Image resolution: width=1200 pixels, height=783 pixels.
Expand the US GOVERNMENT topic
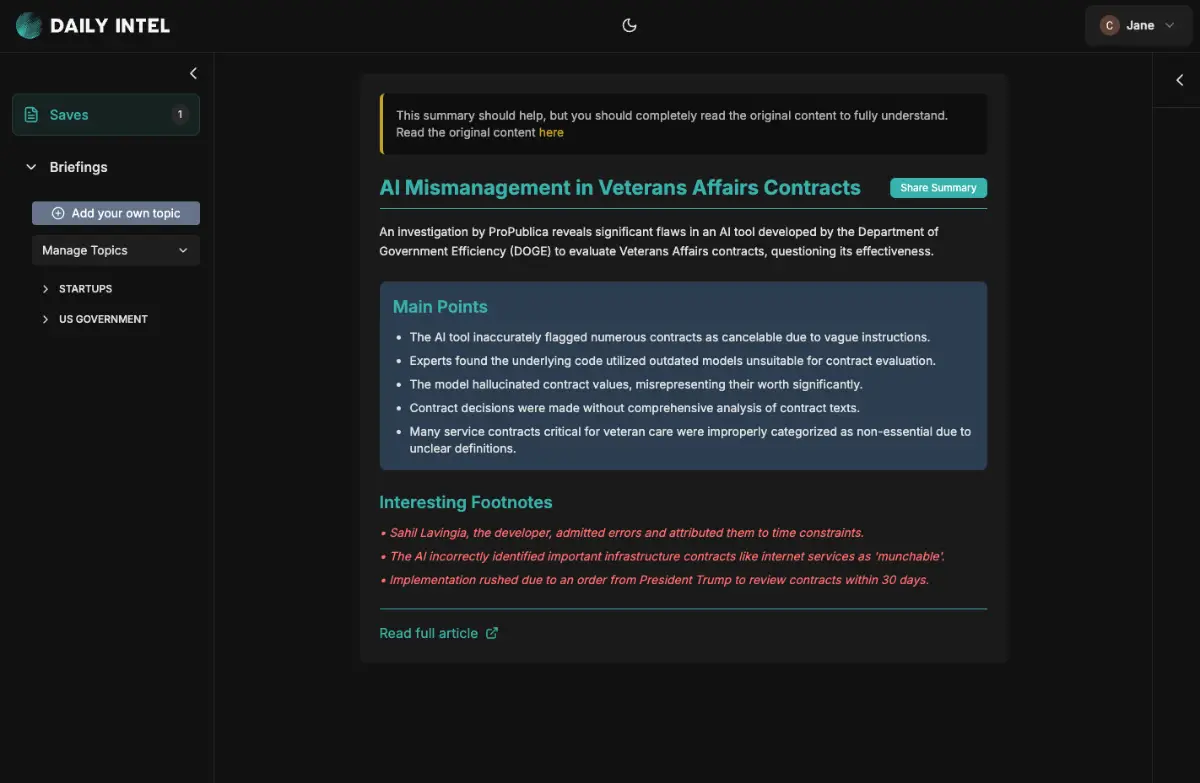pyautogui.click(x=46, y=319)
